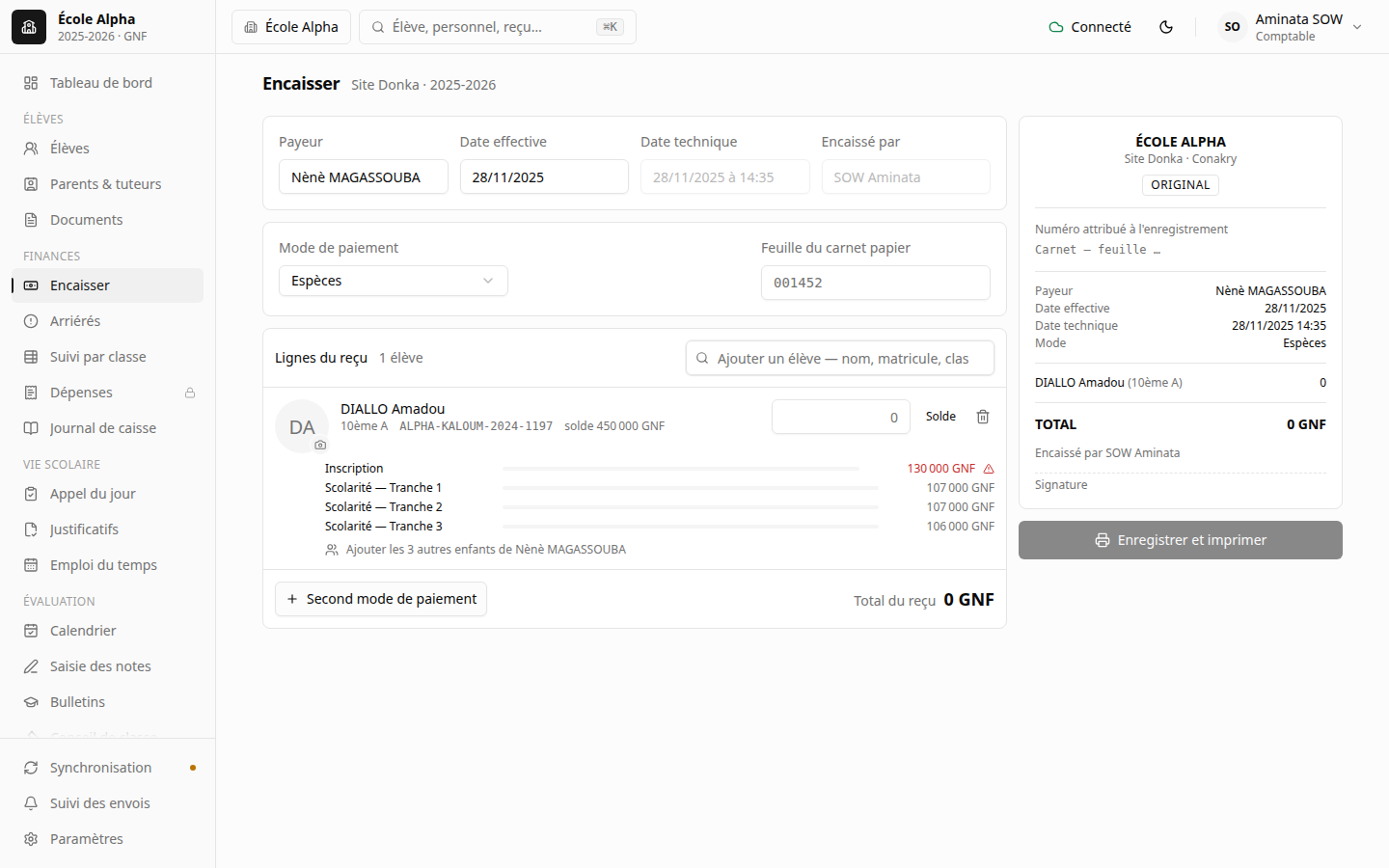Click the Paramètres gear icon
1389x868 pixels.
(31, 839)
